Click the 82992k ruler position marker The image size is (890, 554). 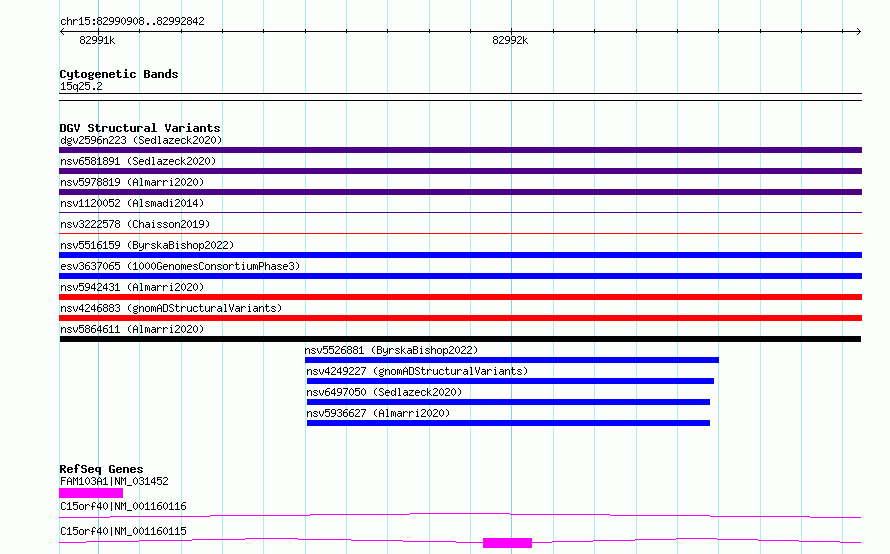[510, 40]
